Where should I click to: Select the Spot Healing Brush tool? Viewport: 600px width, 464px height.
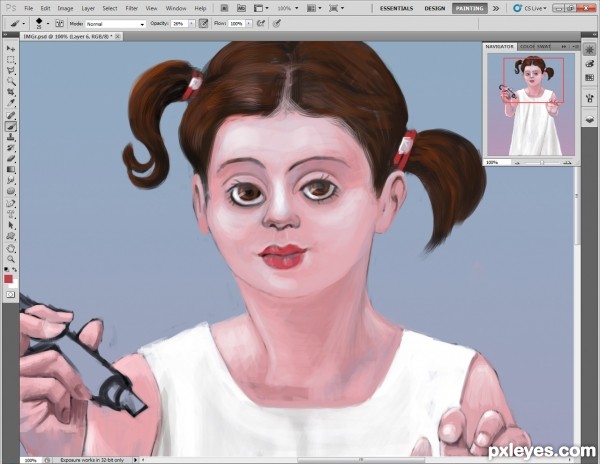click(11, 115)
